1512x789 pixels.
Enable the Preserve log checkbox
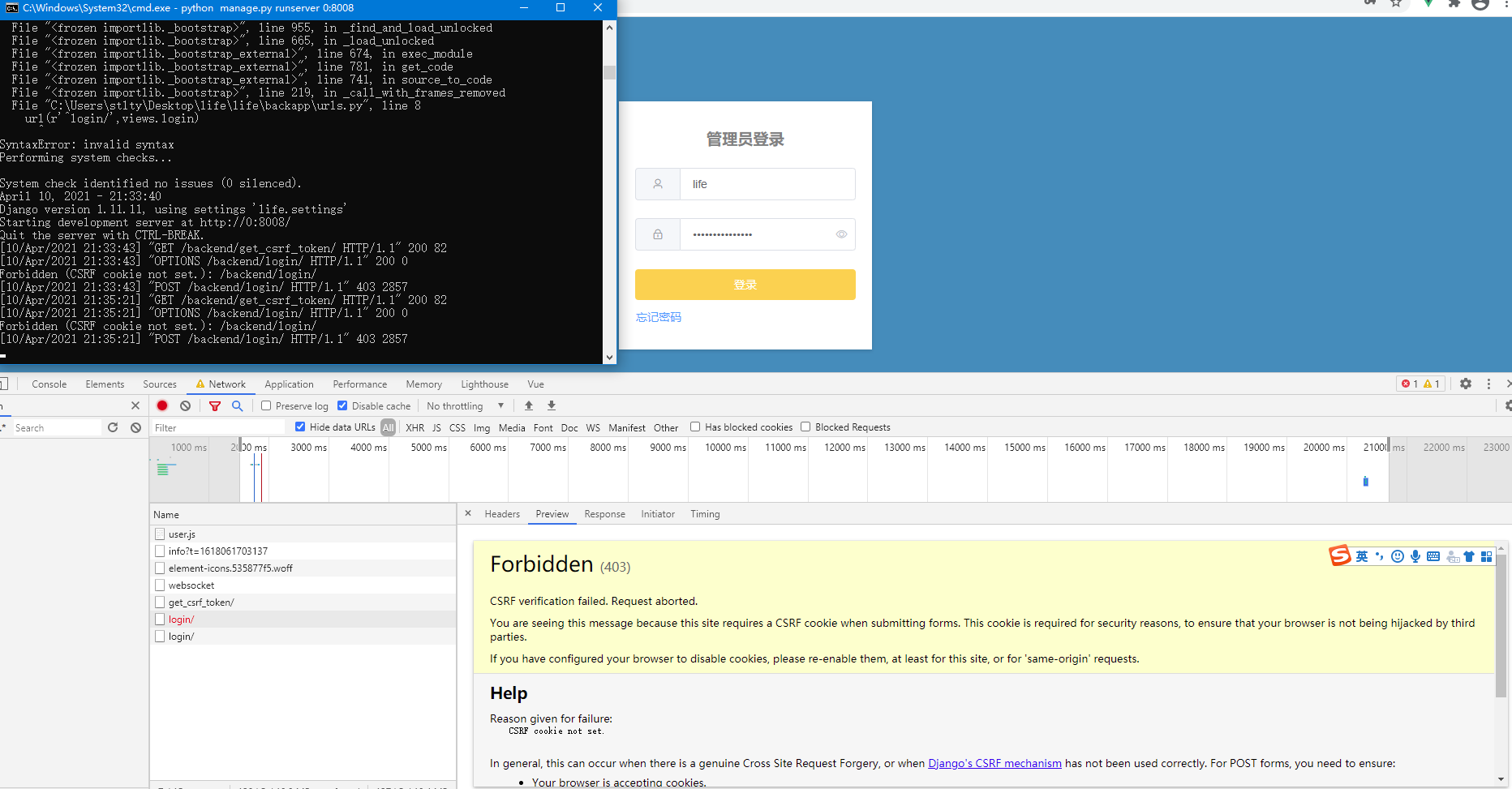266,405
